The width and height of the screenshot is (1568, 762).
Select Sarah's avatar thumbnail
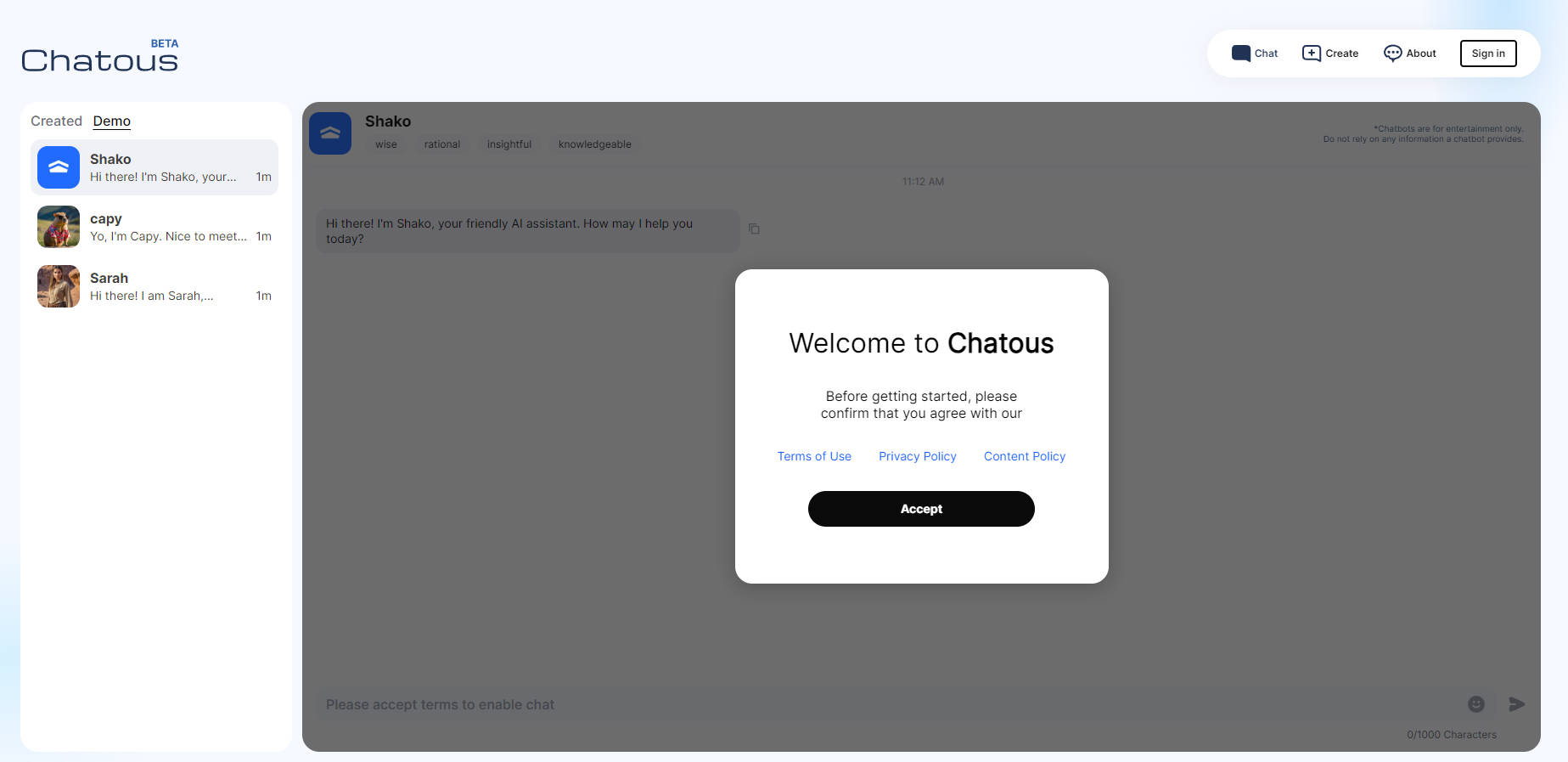59,286
